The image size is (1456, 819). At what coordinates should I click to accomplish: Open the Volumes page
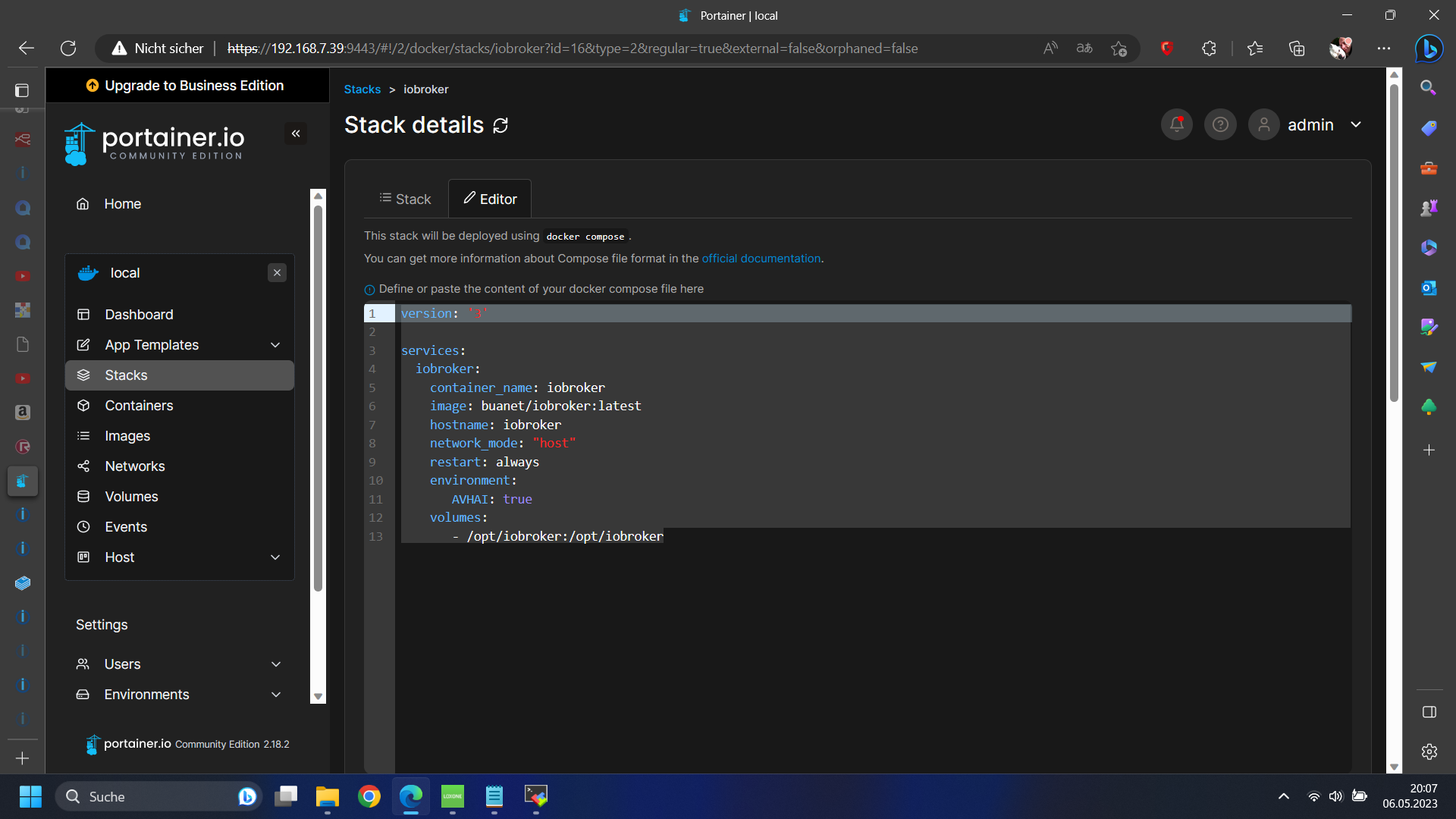click(x=131, y=497)
